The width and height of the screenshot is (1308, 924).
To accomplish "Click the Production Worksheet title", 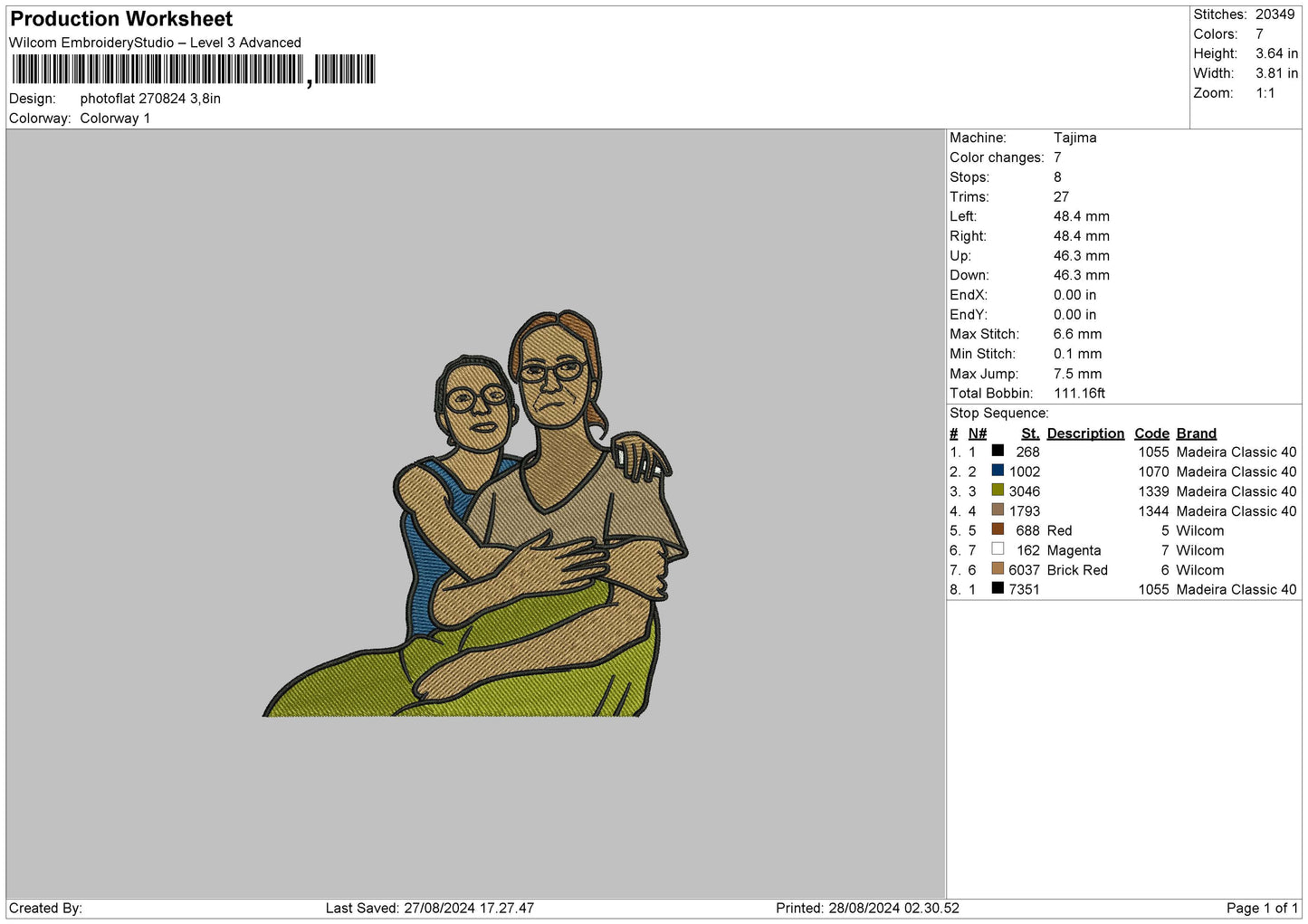I will (x=121, y=19).
